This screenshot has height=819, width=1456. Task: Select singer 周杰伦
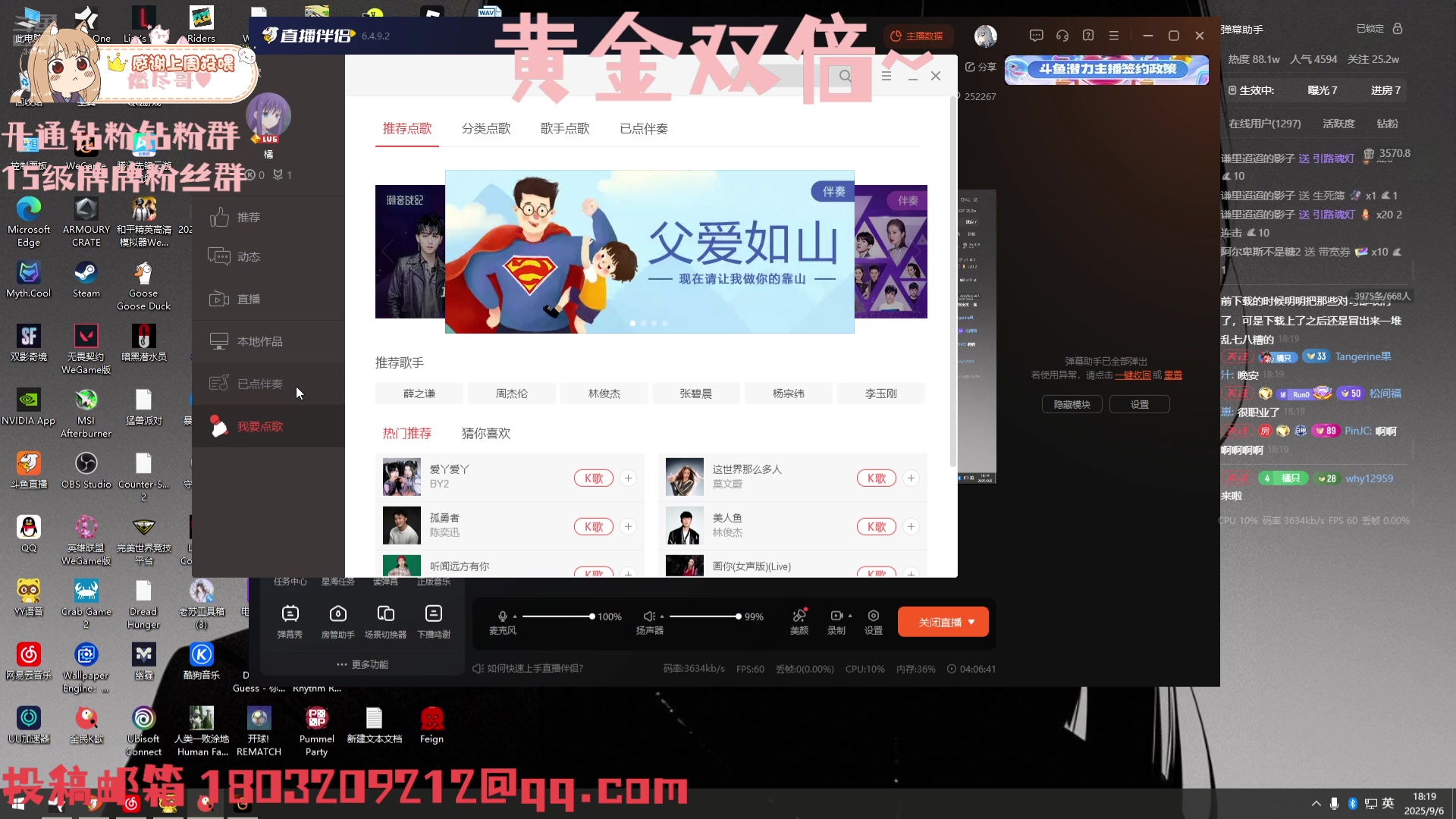point(512,394)
